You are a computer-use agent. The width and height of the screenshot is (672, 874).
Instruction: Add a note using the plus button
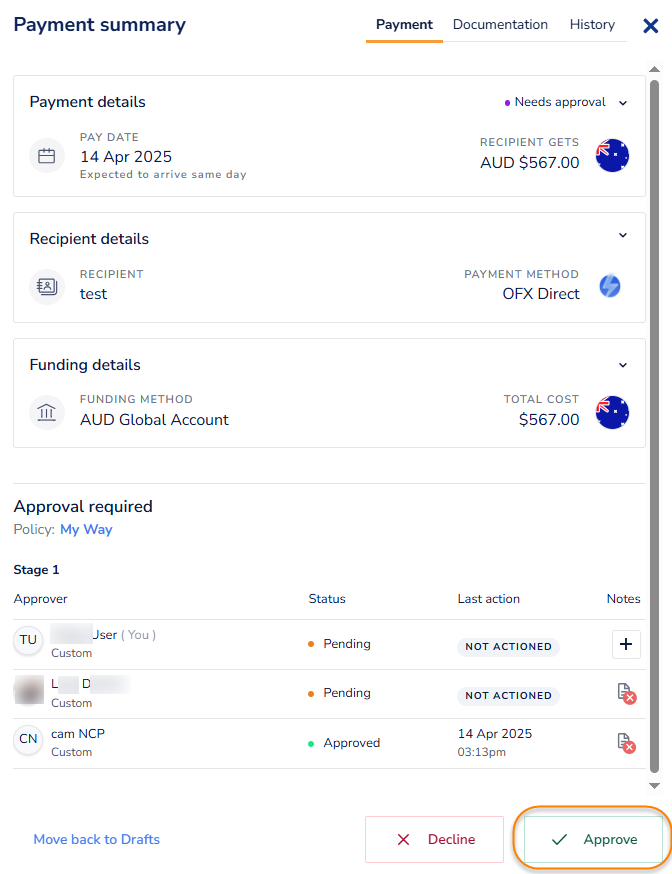point(626,645)
